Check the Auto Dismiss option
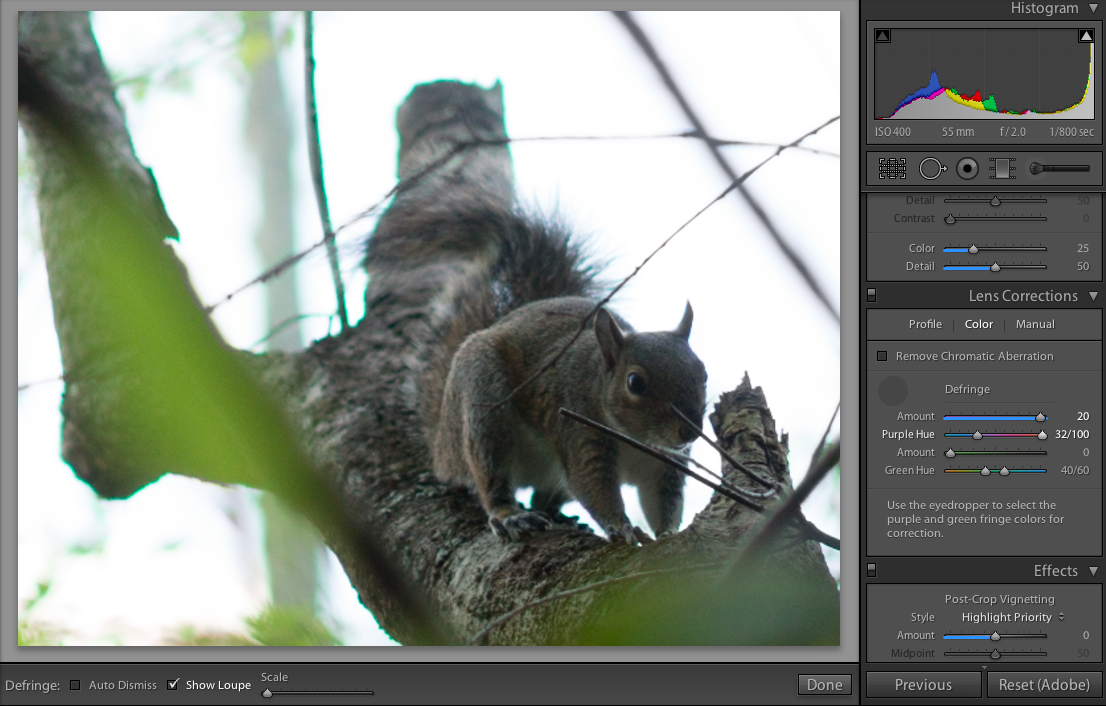The image size is (1106, 706). pyautogui.click(x=75, y=685)
